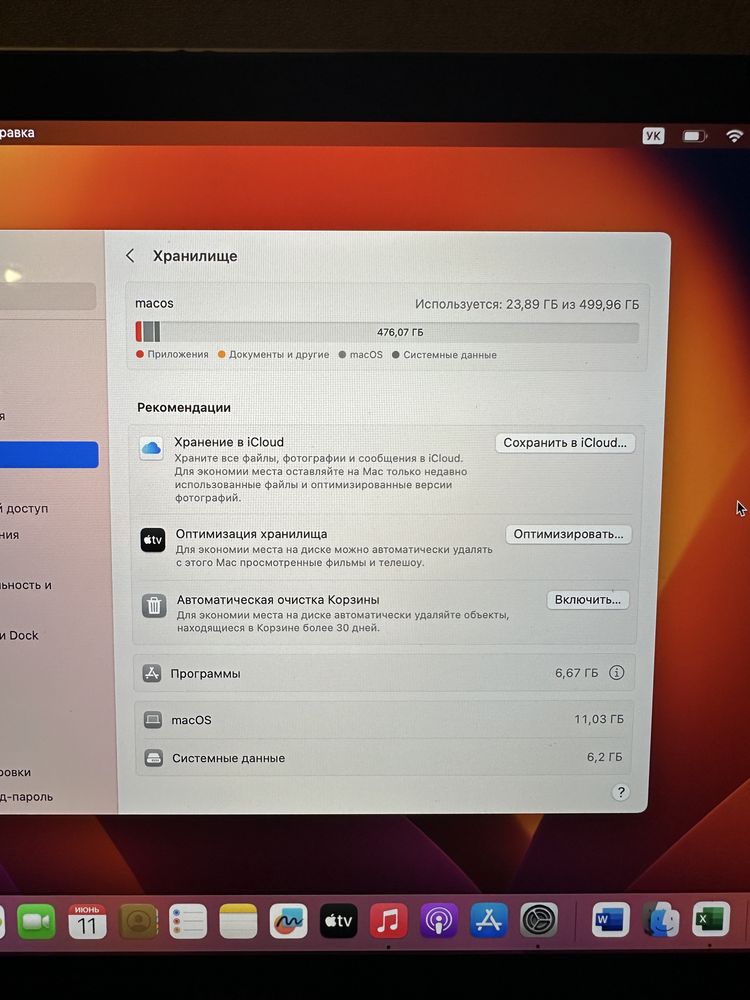This screenshot has width=750, height=1000.
Task: Open help with the question mark button
Action: pos(621,792)
